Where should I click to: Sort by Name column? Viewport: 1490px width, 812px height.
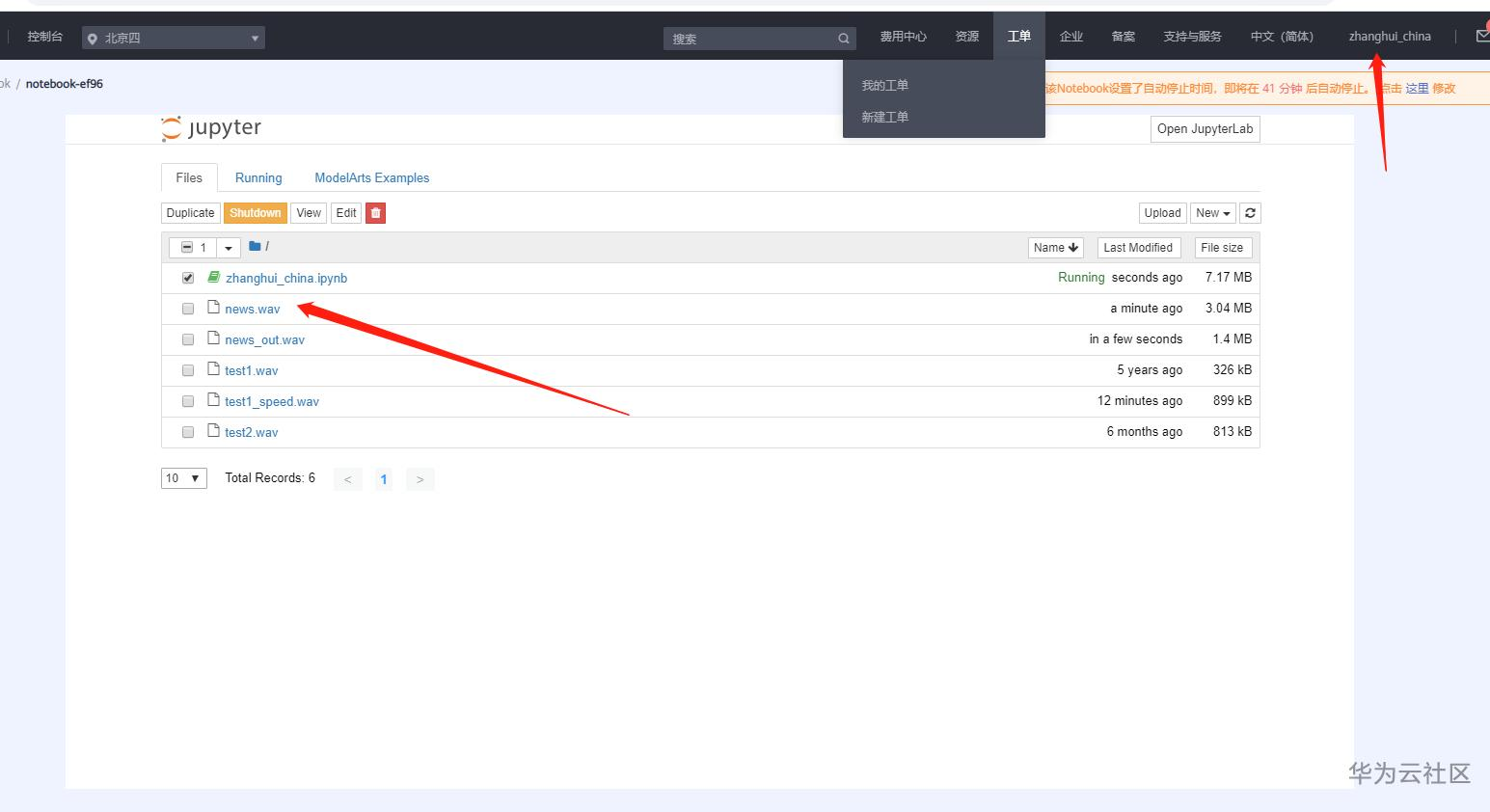coord(1056,248)
